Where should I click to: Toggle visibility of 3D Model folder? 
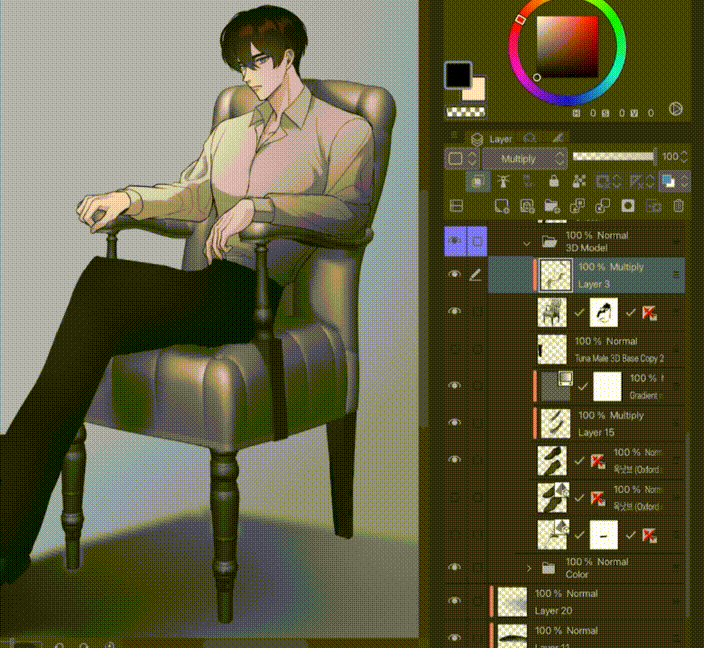pyautogui.click(x=455, y=241)
